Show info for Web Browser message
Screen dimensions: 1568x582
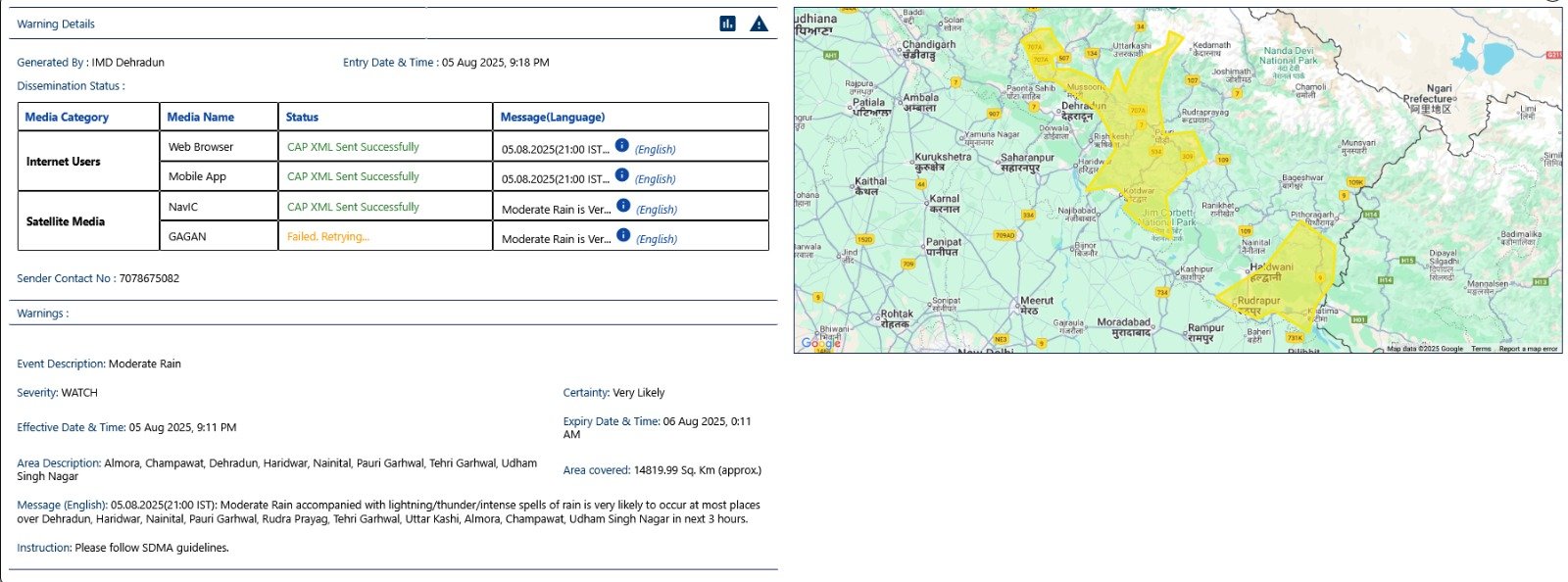[621, 145]
